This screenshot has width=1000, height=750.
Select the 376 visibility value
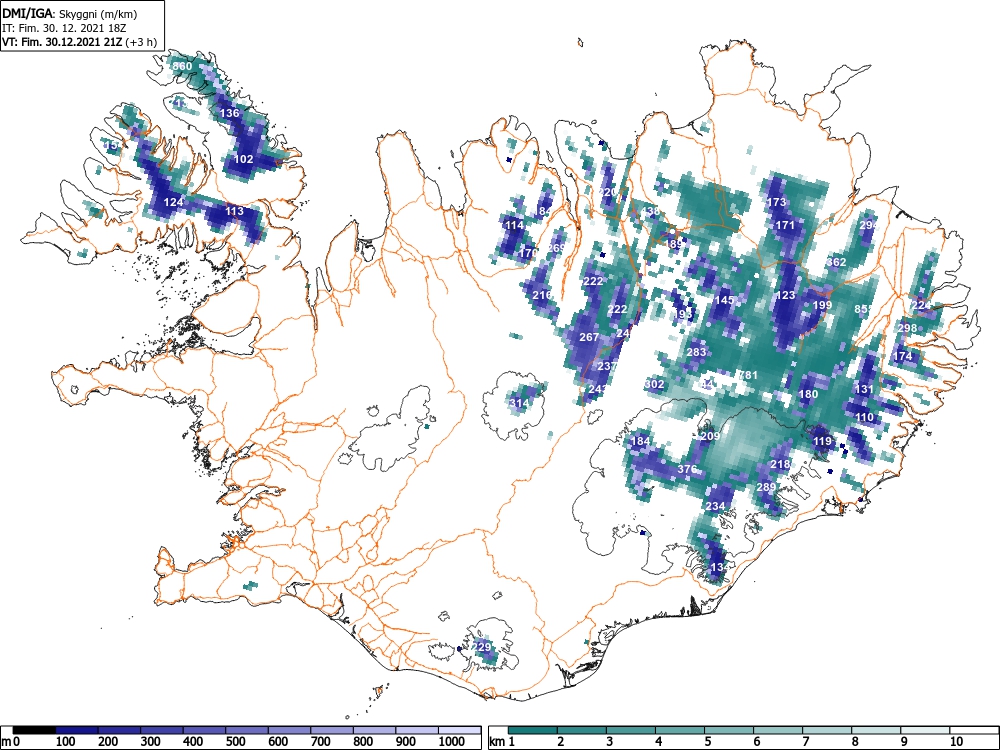coord(687,469)
